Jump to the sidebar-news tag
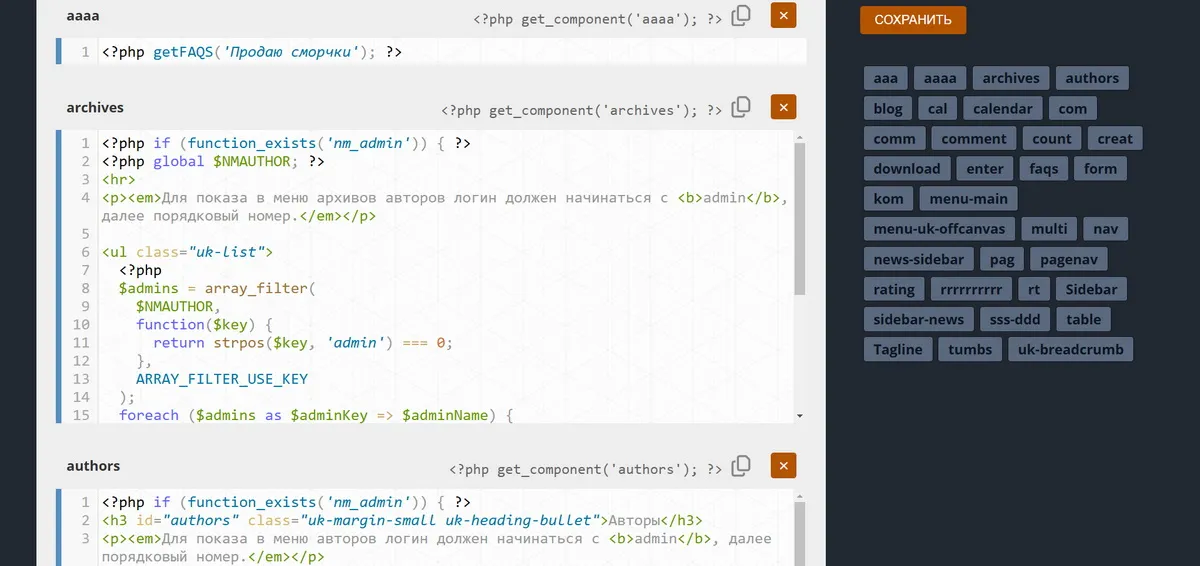Viewport: 1200px width, 566px height. pyautogui.click(x=919, y=320)
